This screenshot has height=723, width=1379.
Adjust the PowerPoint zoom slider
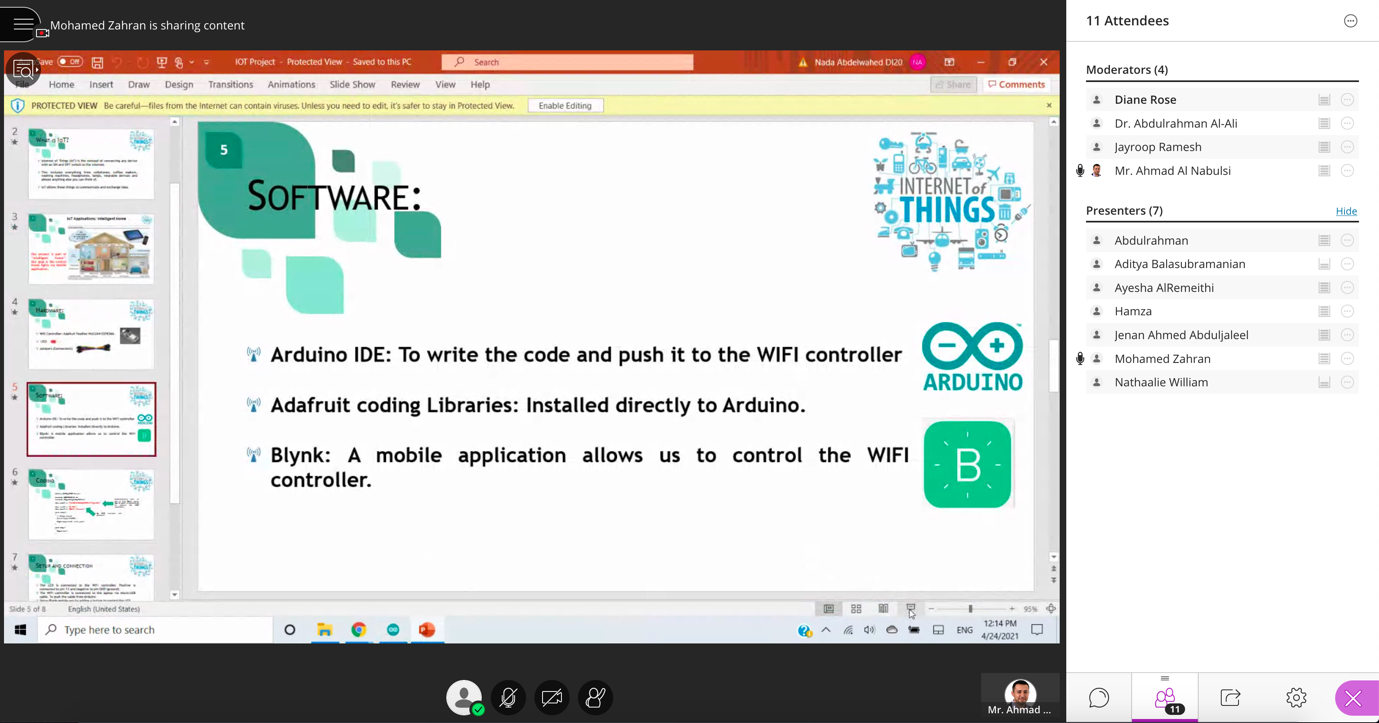[x=970, y=609]
